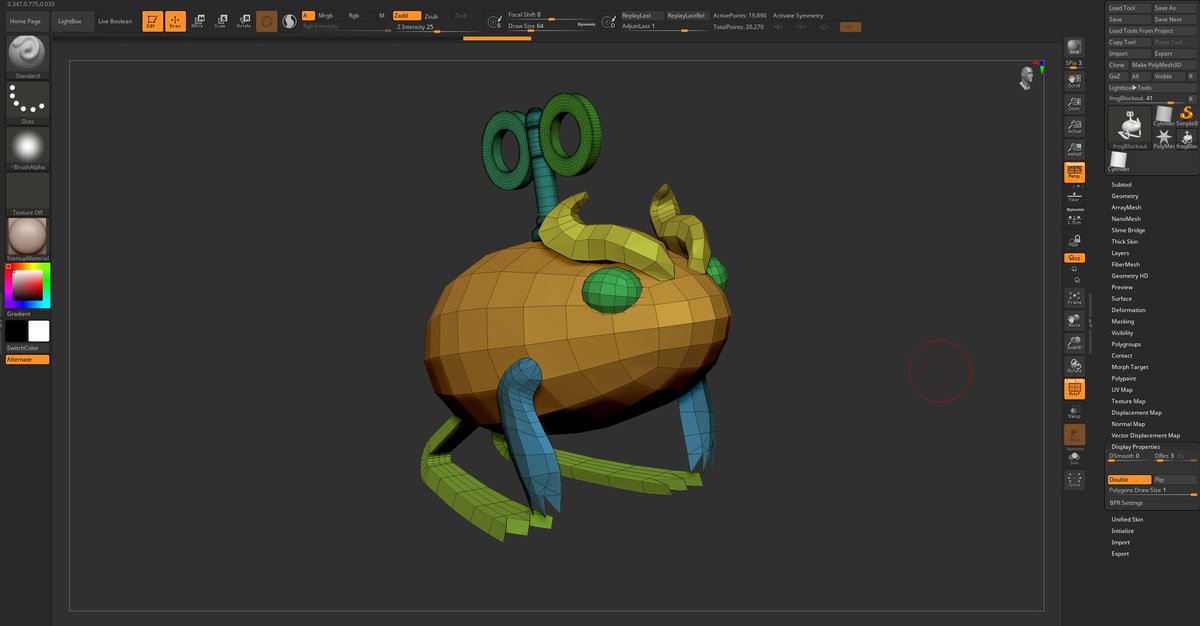The width and height of the screenshot is (1200, 626).
Task: Click Make PolyMesh3D button
Action: click(1163, 65)
